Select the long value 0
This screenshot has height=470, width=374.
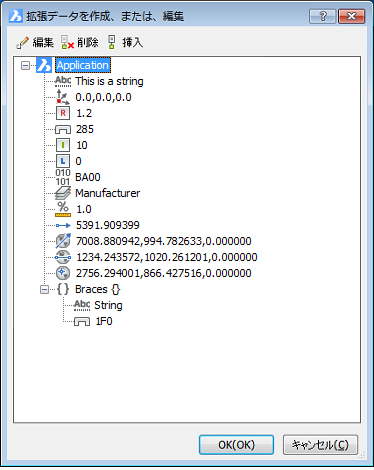[78, 161]
